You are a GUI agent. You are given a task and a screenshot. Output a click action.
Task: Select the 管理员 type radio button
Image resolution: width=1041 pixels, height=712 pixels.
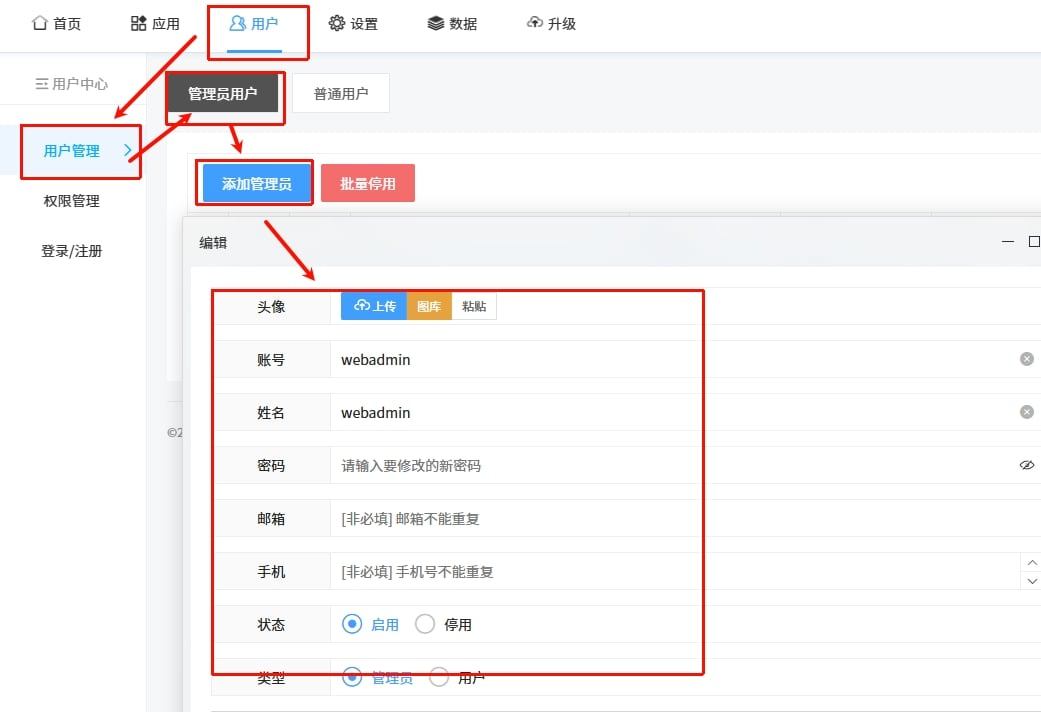click(352, 677)
